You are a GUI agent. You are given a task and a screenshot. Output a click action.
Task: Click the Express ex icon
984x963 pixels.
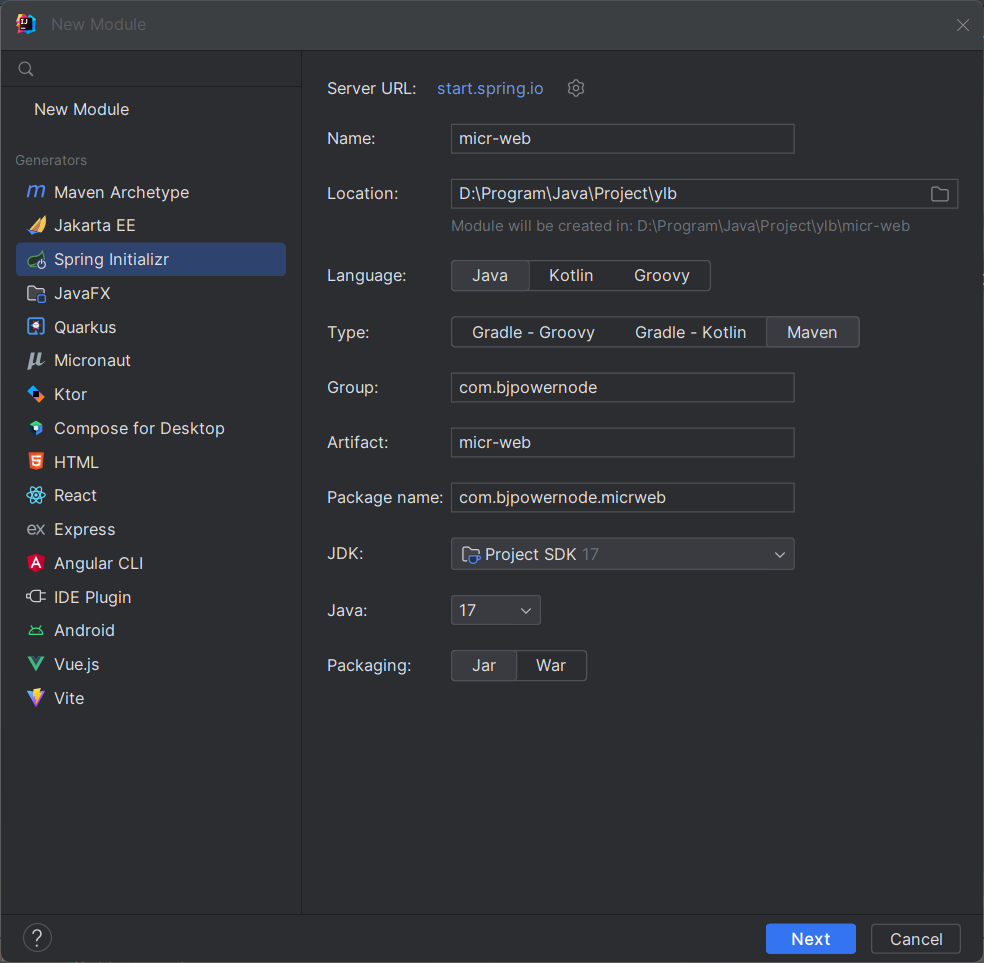tap(36, 529)
